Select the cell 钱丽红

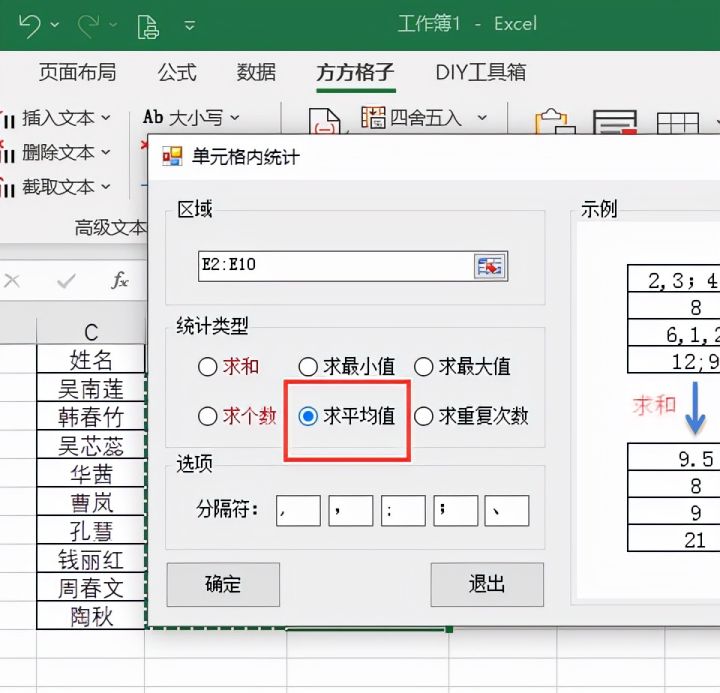pyautogui.click(x=91, y=558)
